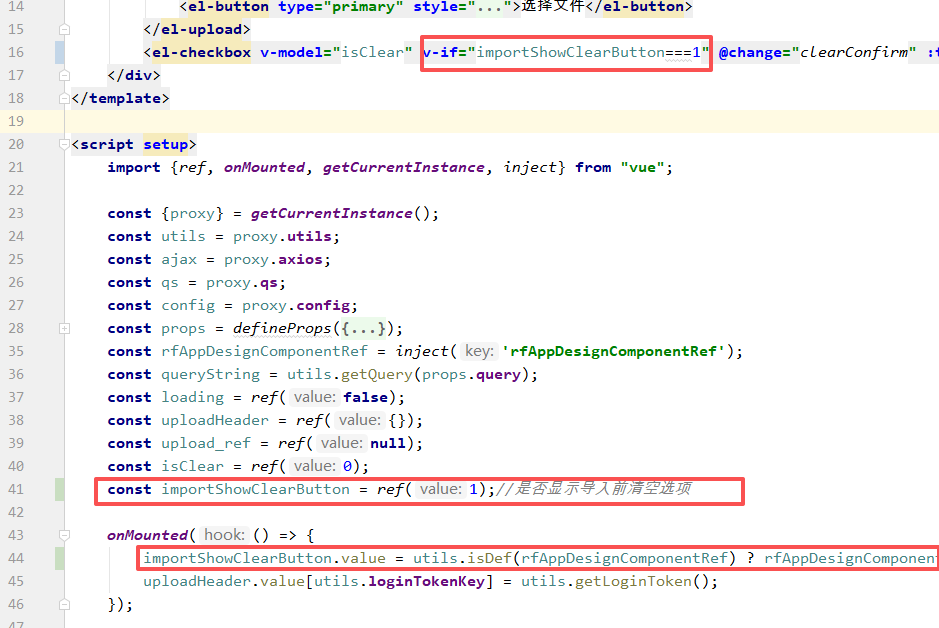This screenshot has height=628, width=939.
Task: Click the blue change marker at line 16
Action: (59, 53)
